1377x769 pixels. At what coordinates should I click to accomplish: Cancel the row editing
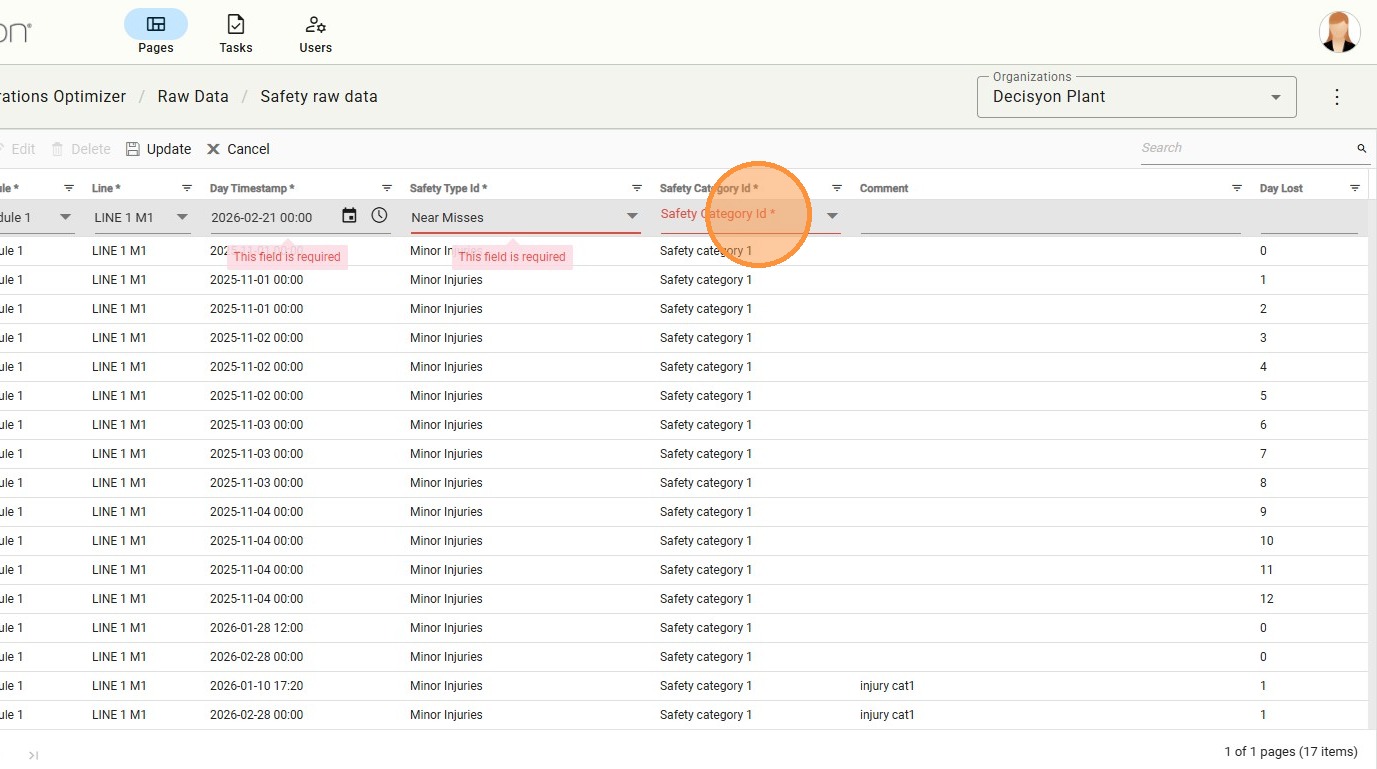(x=238, y=149)
